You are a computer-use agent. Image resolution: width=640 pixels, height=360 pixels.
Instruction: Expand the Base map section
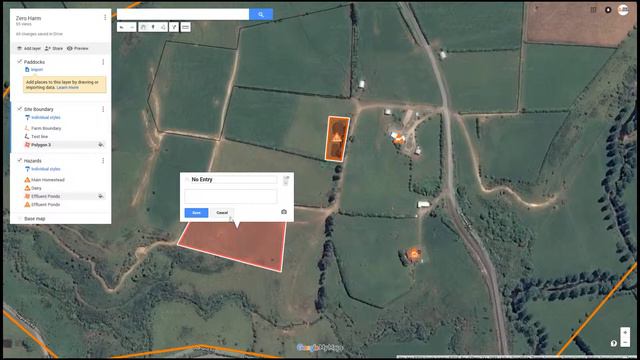(20, 219)
